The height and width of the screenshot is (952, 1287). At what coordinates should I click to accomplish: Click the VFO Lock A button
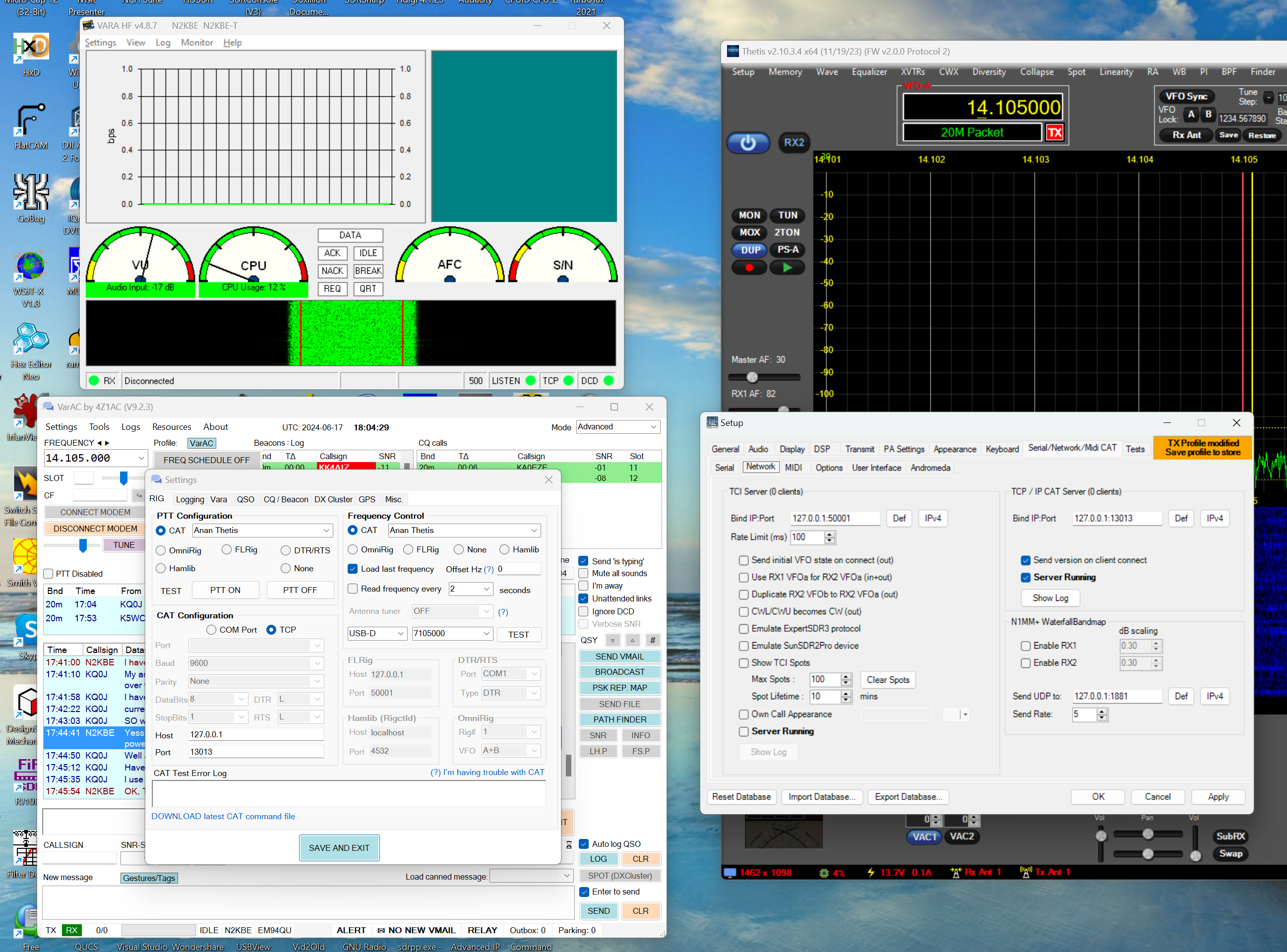pos(1191,114)
